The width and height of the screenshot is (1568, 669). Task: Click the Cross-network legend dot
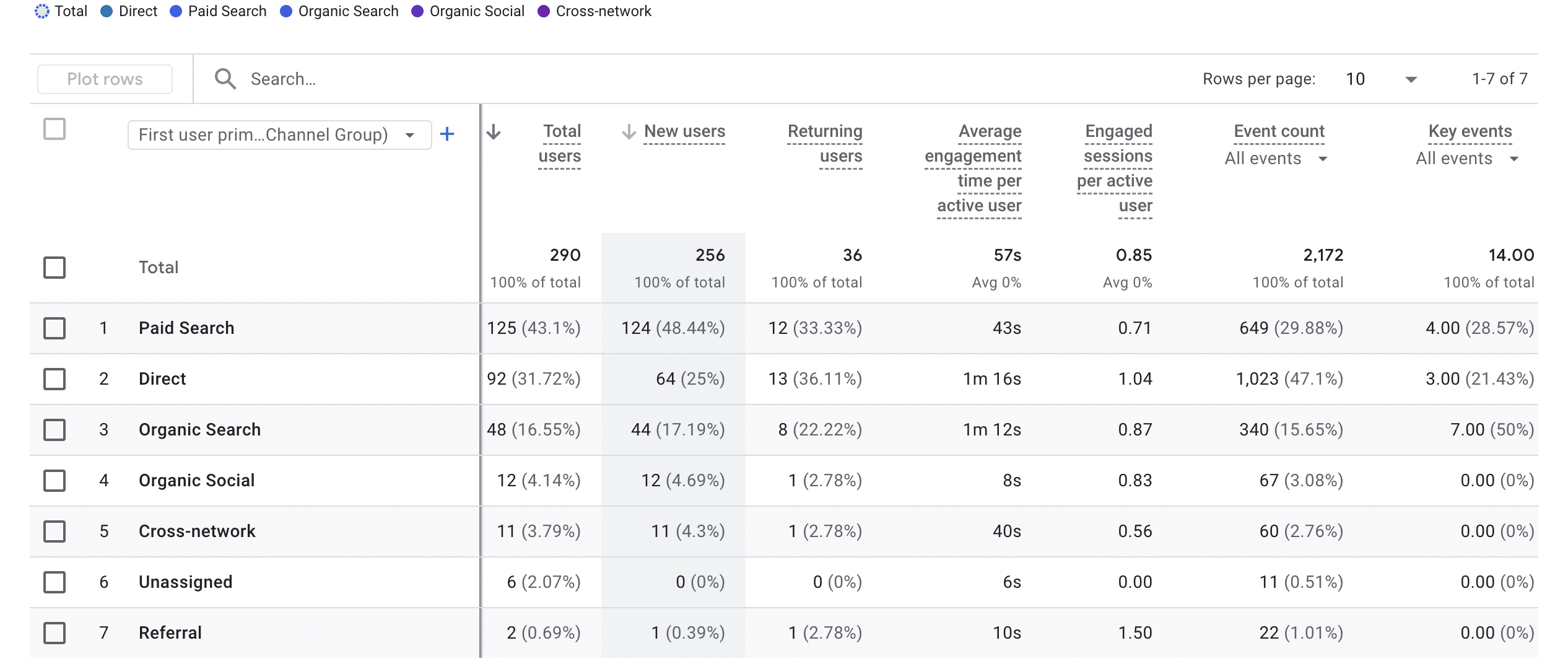coord(544,11)
